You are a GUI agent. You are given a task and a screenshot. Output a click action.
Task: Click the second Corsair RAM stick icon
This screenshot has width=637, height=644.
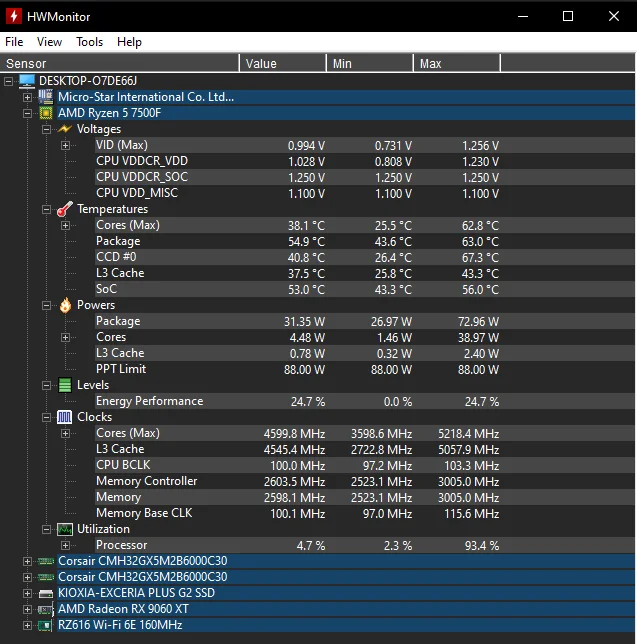coord(46,577)
